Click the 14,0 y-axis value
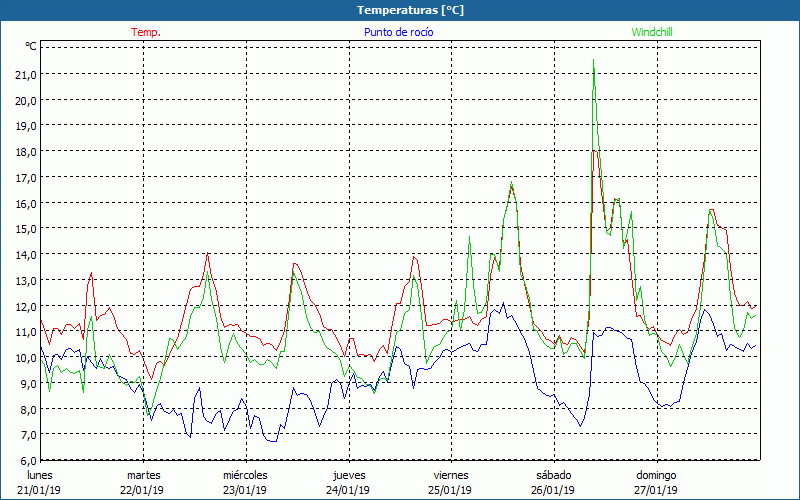The image size is (800, 500). point(26,255)
